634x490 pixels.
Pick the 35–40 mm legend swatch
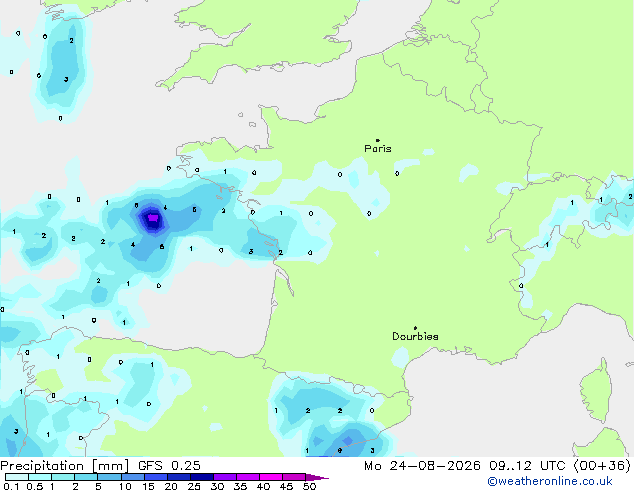[247, 477]
